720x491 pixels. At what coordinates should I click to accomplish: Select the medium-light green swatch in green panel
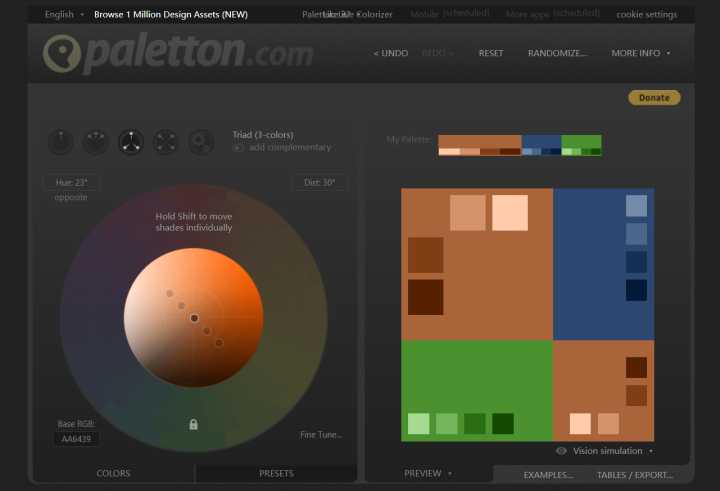pyautogui.click(x=447, y=423)
